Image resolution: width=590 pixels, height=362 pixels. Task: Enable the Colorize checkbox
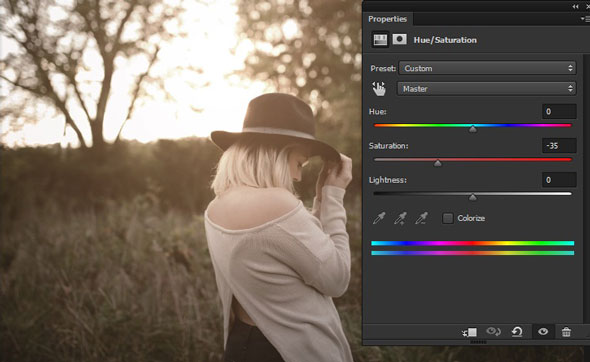tap(447, 218)
